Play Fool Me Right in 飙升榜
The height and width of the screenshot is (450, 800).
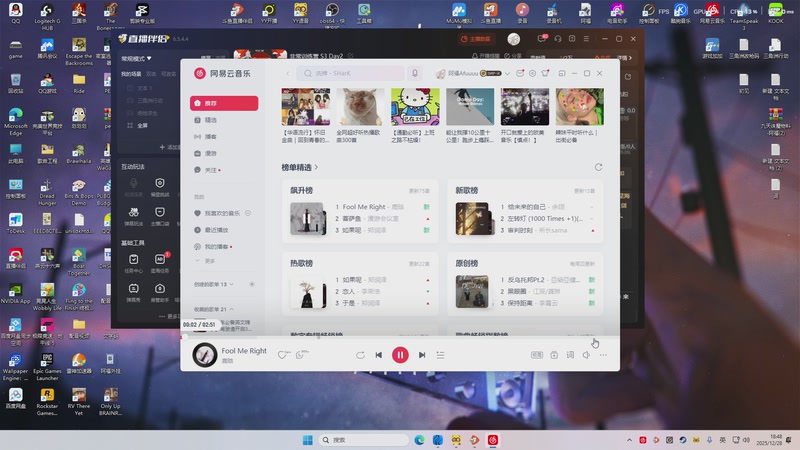click(x=364, y=207)
